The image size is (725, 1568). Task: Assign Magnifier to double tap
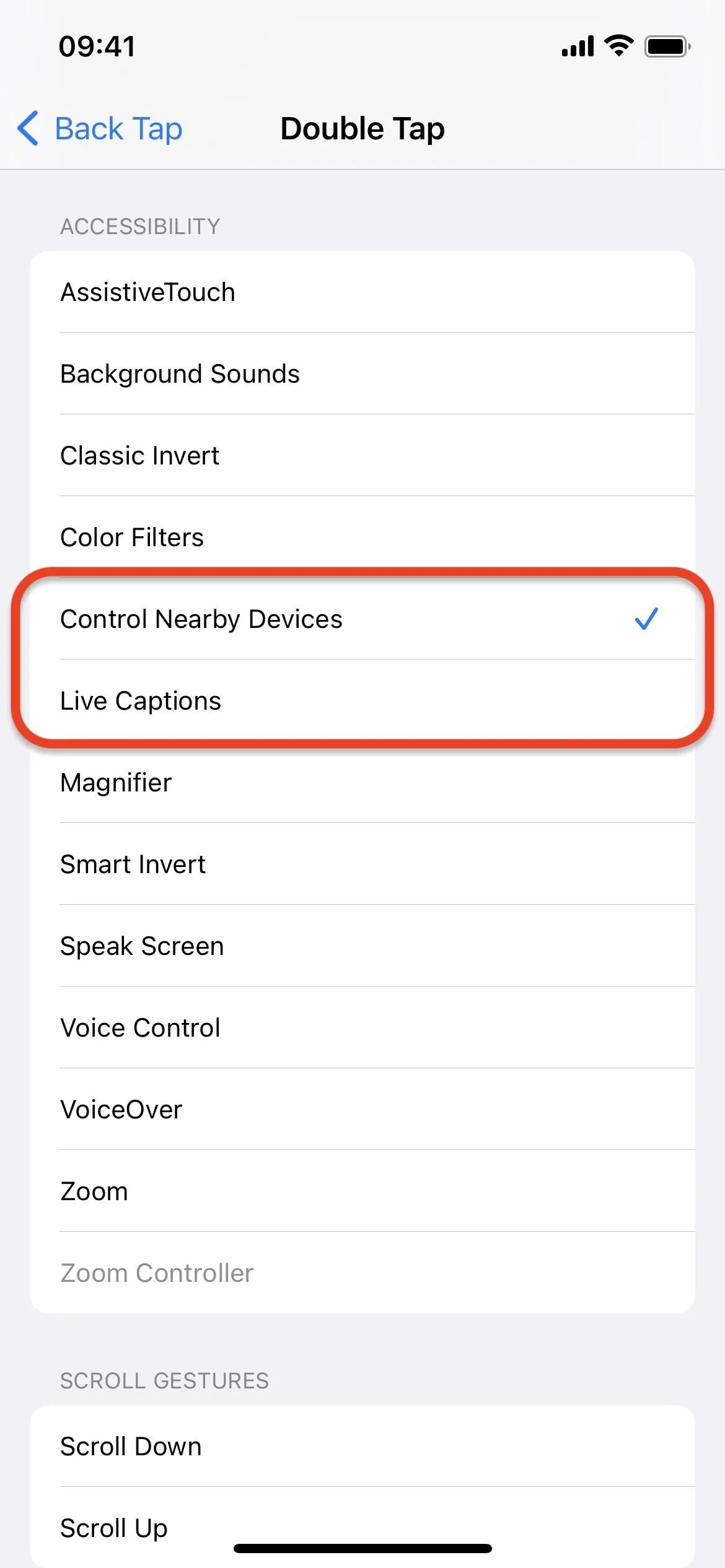362,782
